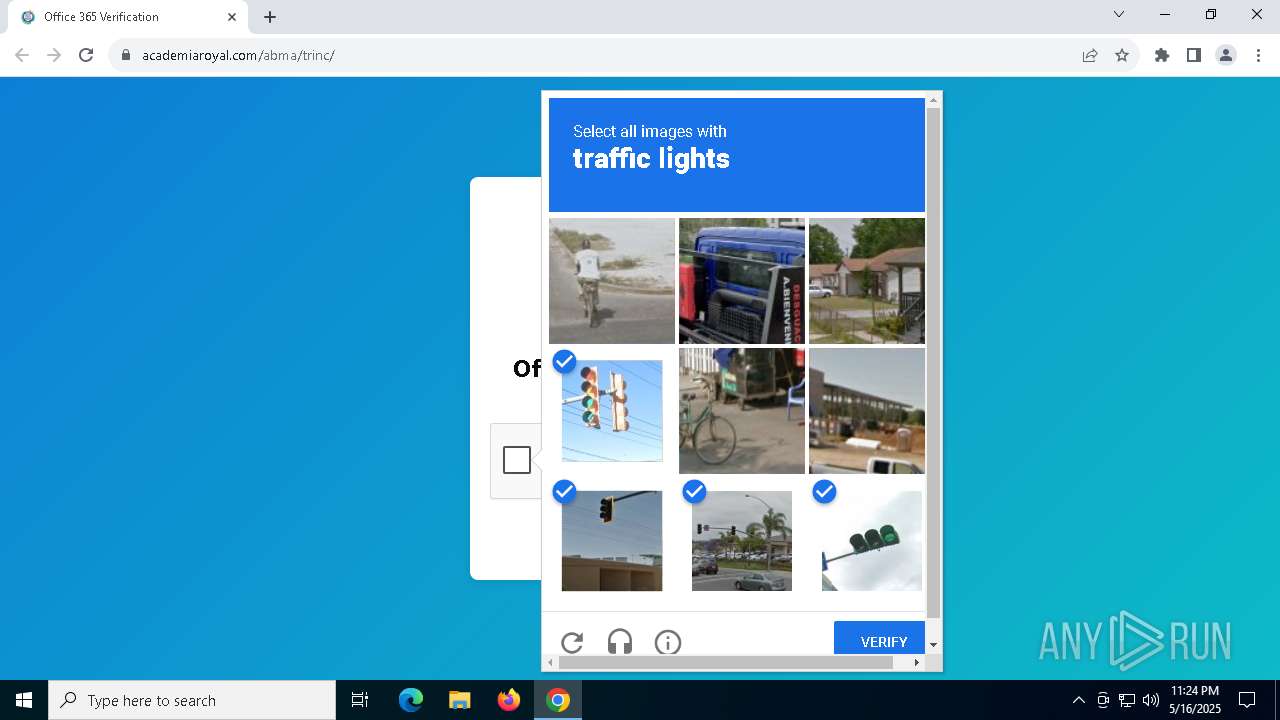Open the volume control tray icon
The height and width of the screenshot is (720, 1280).
[x=1150, y=700]
